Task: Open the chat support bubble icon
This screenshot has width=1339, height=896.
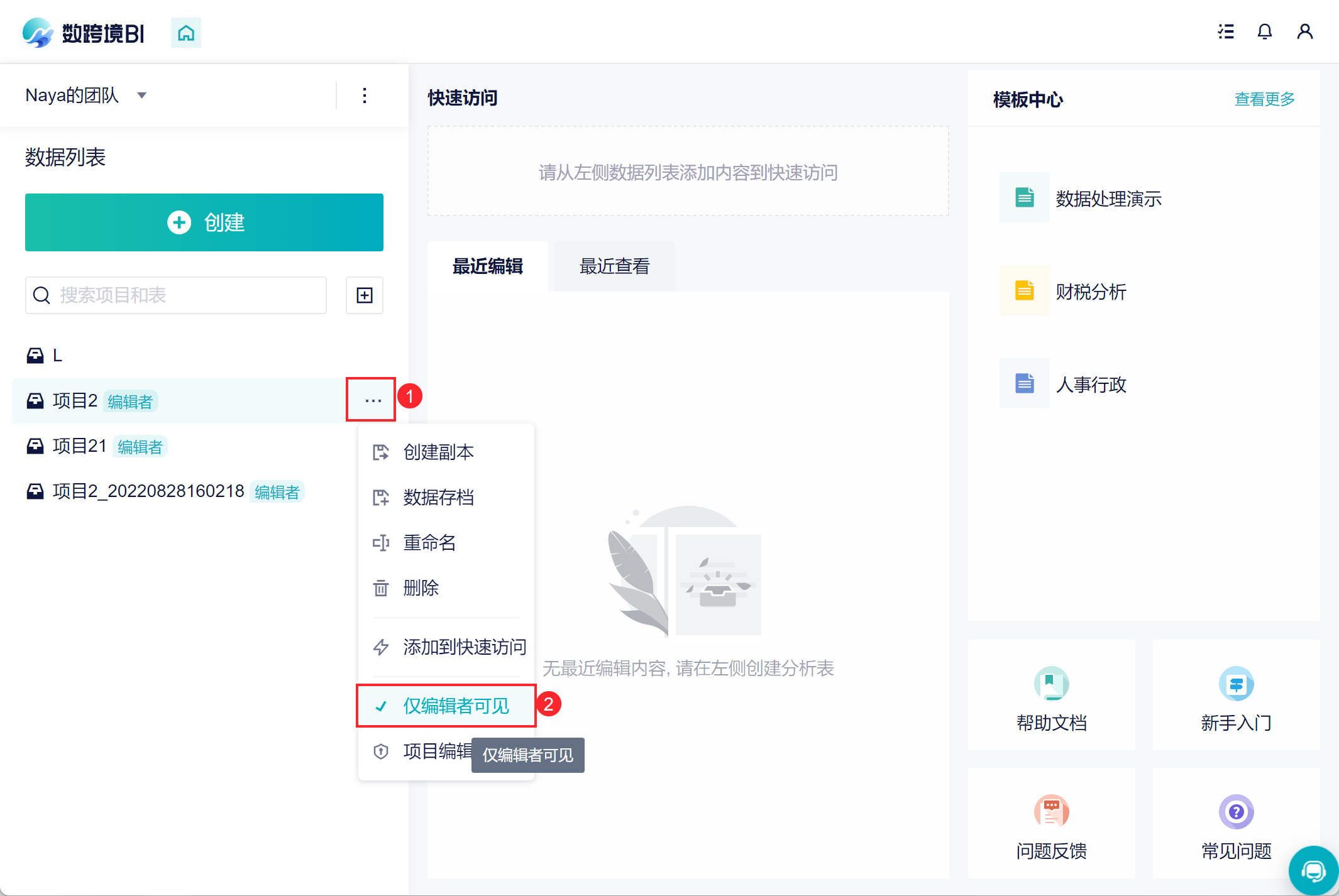Action: pos(1313,871)
